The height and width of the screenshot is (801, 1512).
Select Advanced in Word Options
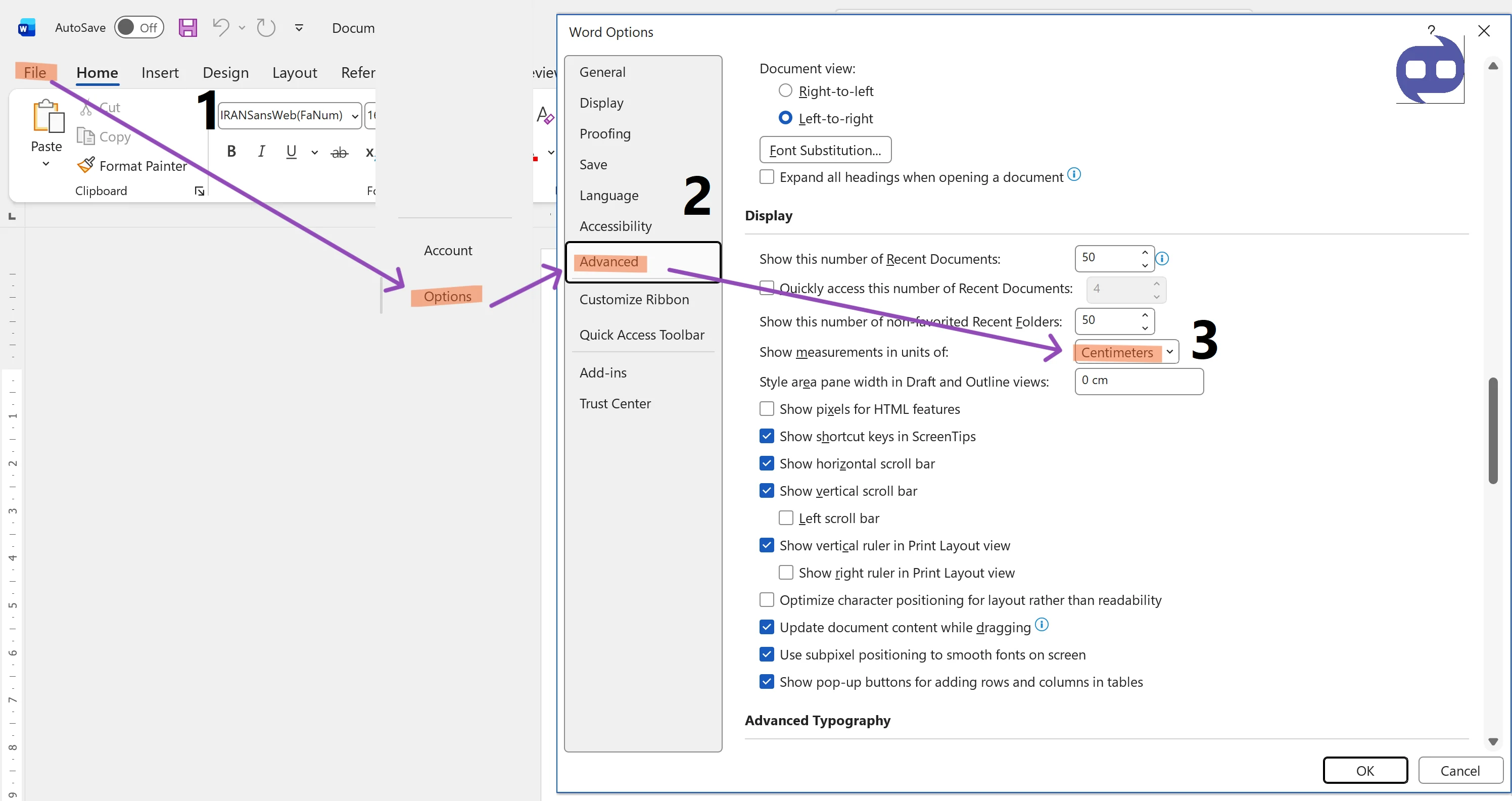click(x=643, y=262)
